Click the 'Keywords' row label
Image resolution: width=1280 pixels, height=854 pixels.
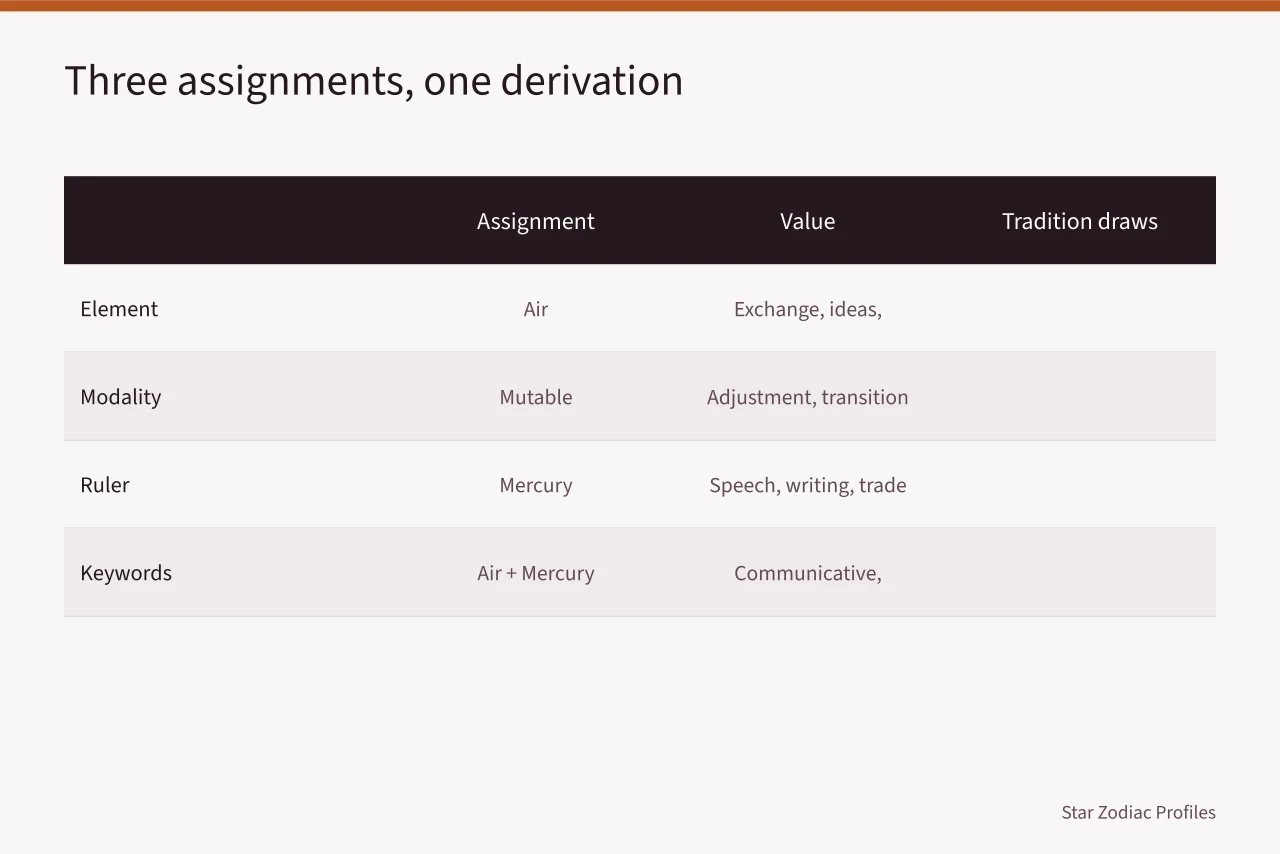(126, 573)
